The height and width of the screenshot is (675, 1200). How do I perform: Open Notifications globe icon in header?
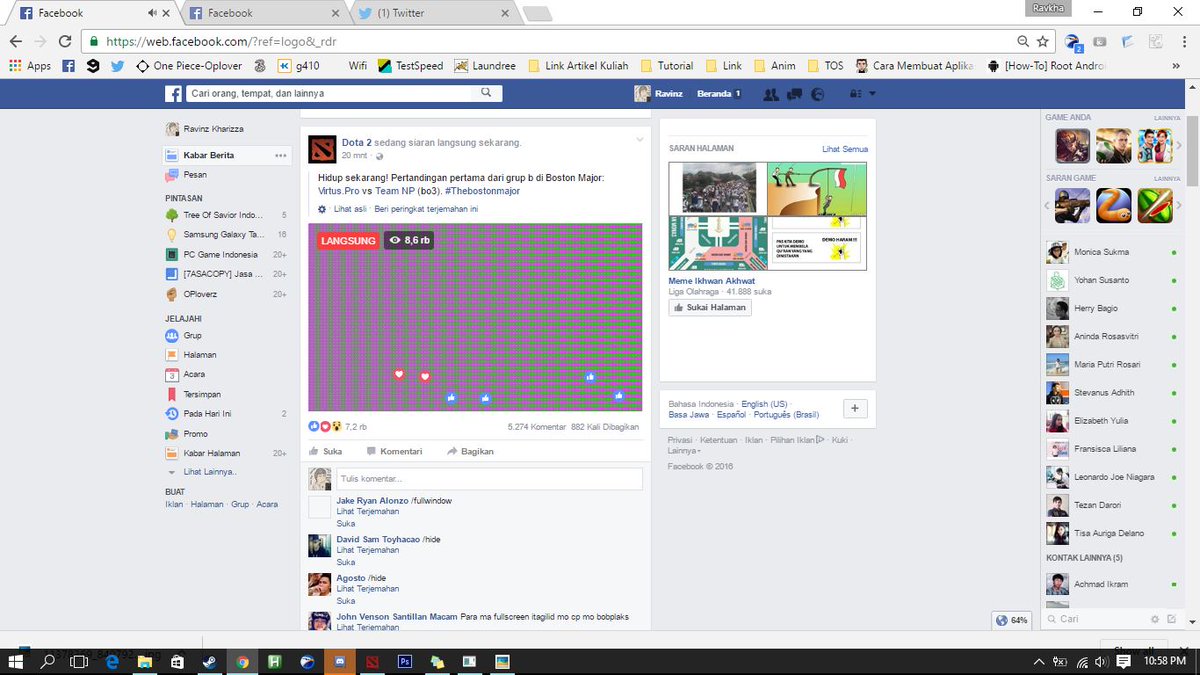coord(817,94)
